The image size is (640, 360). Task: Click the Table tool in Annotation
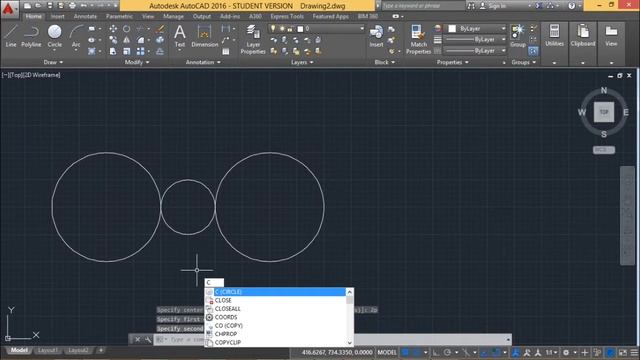click(x=226, y=51)
